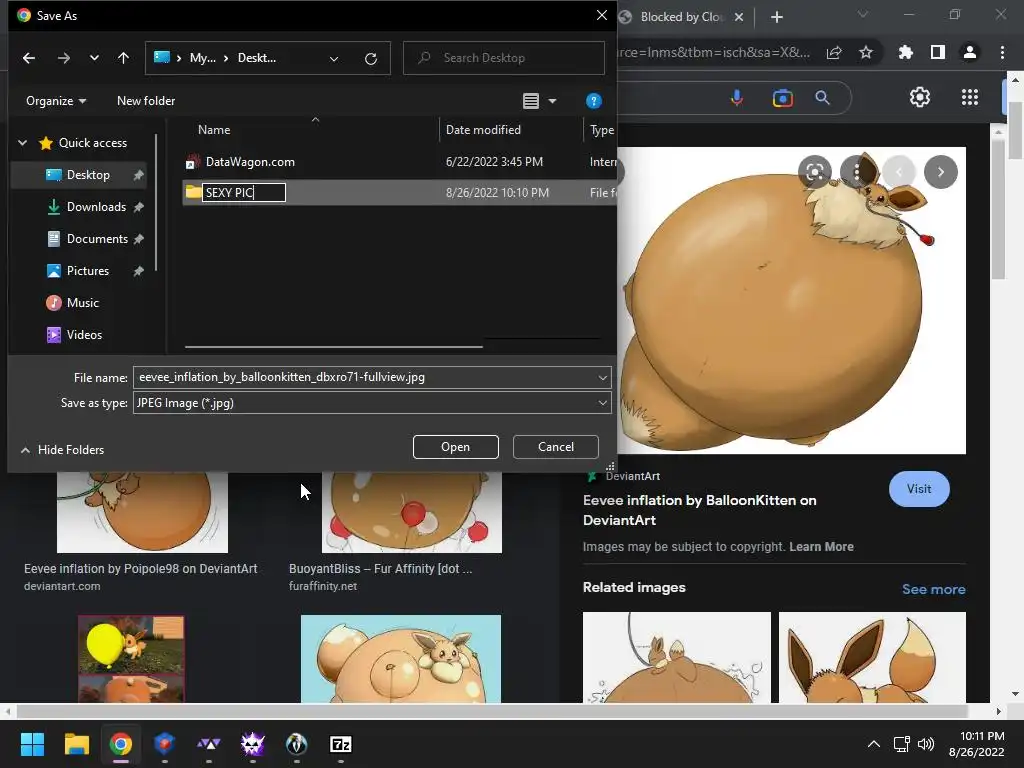Open Google quick settings gear

(x=920, y=97)
